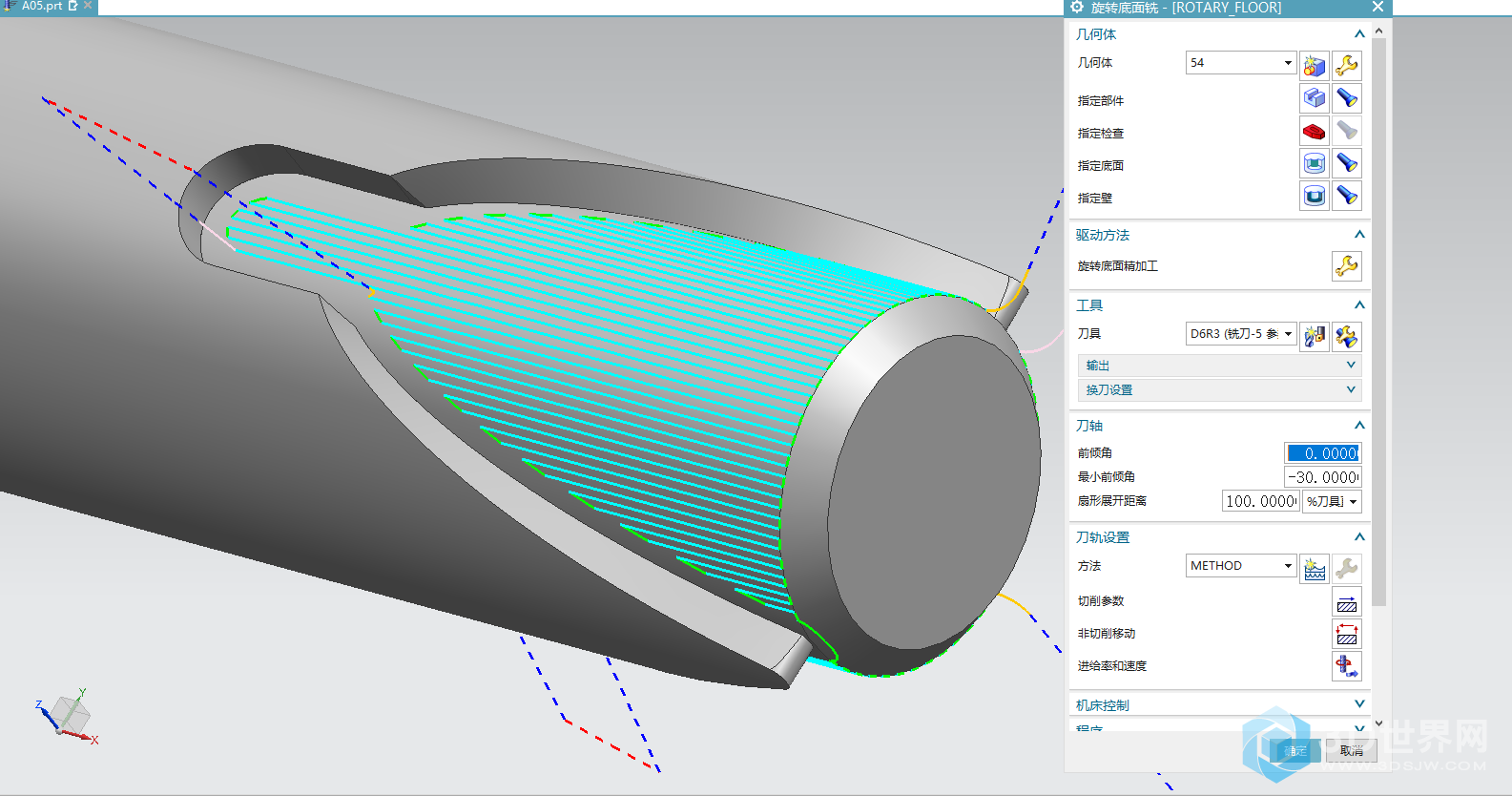This screenshot has width=1512, height=796.
Task: Click the 旋转底面精加工 label
Action: point(1118,266)
